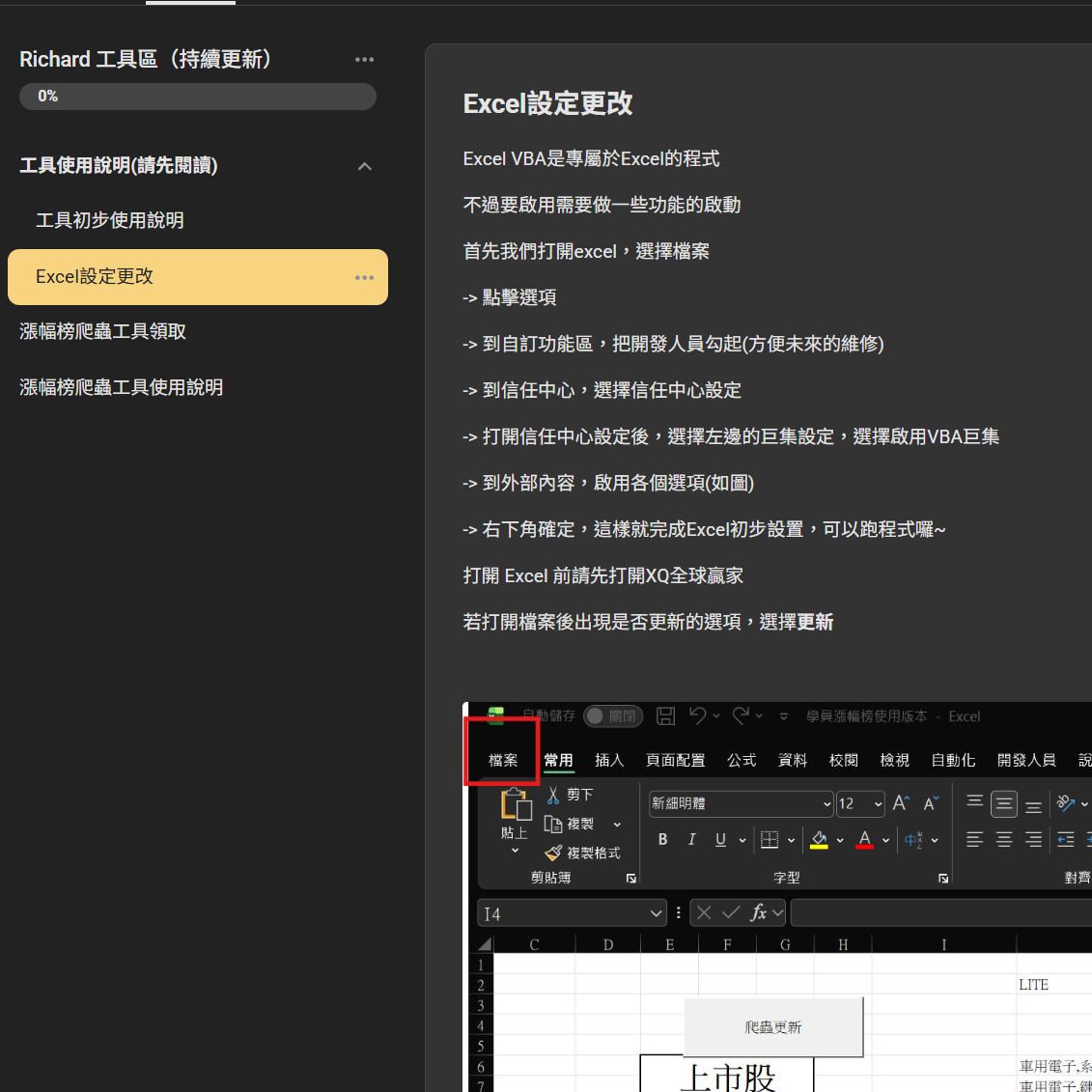
Task: Open the 檔案 File tab
Action: (503, 761)
